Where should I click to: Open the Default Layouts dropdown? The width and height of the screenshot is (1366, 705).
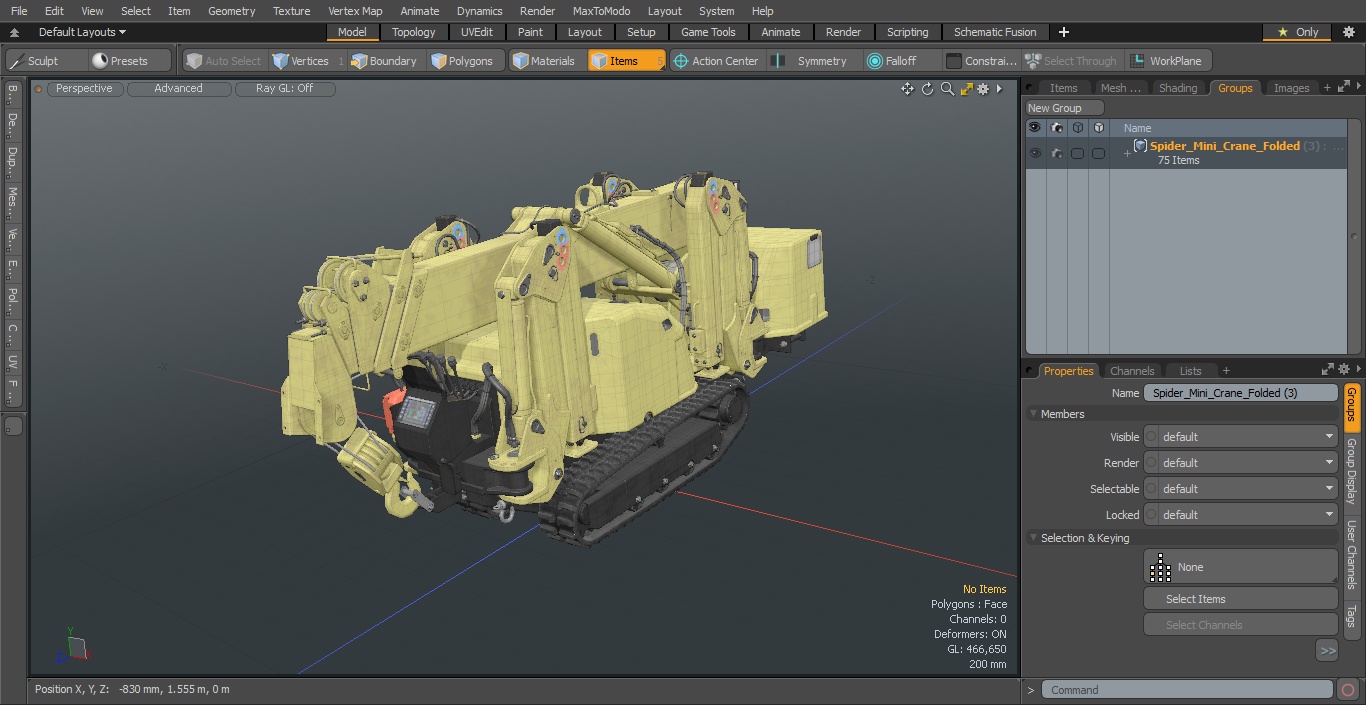[x=82, y=32]
